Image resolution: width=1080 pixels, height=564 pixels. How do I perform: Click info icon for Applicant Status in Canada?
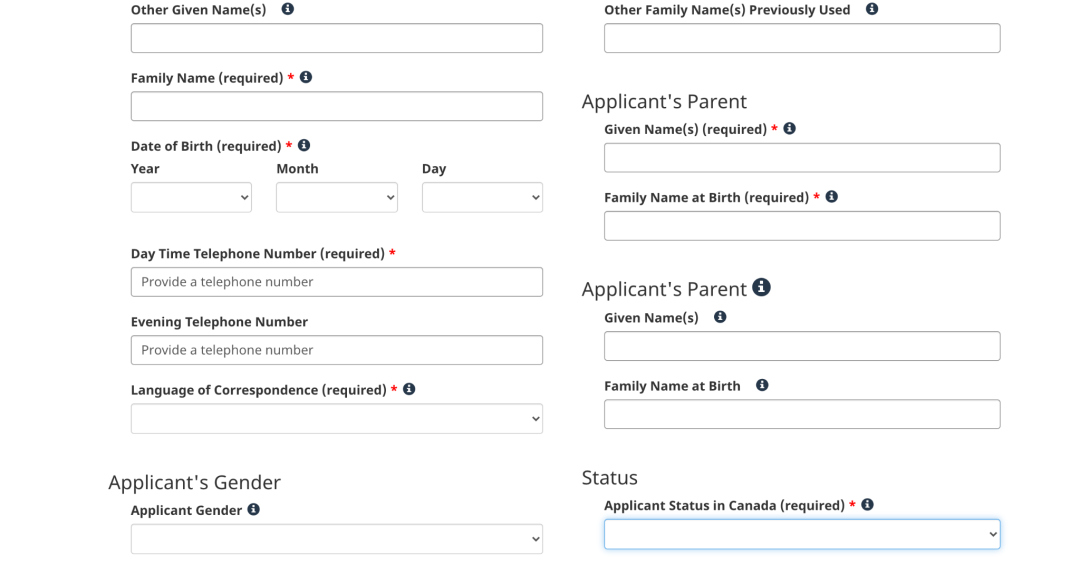click(x=867, y=505)
